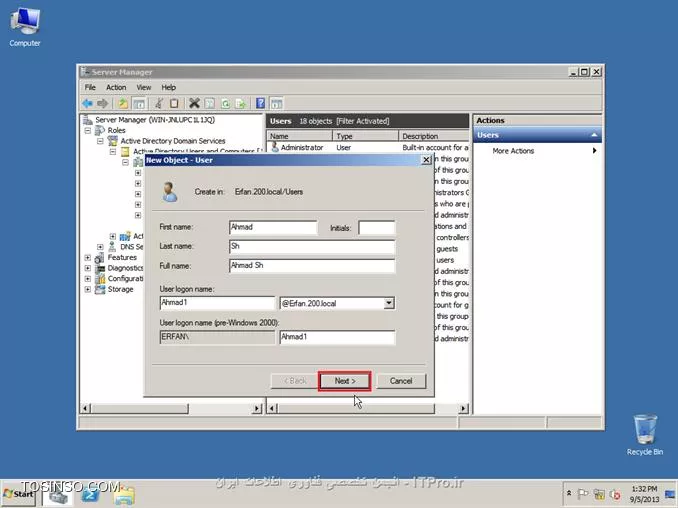The width and height of the screenshot is (678, 508).
Task: Close the New Object - User dialog
Action: tap(426, 160)
